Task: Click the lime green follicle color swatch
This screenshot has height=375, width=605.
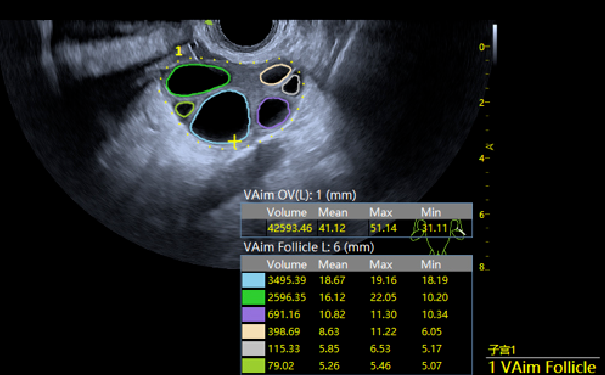Action: [253, 365]
